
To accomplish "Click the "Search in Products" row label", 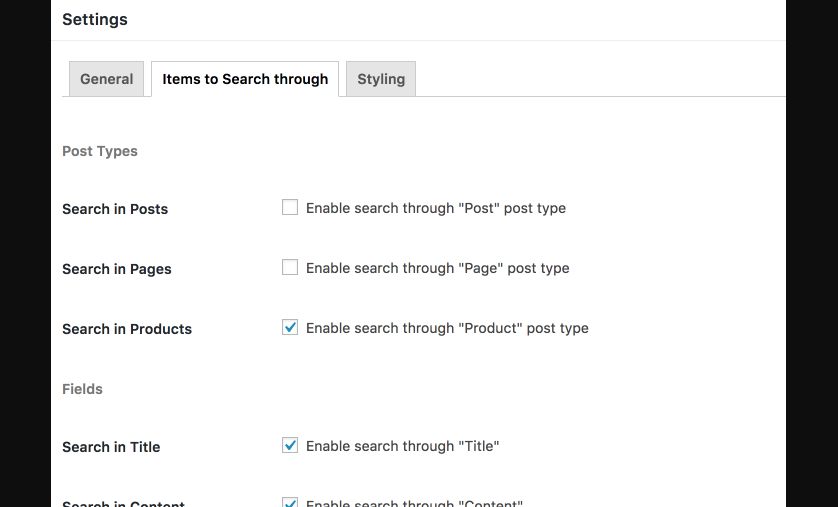I will click(127, 329).
